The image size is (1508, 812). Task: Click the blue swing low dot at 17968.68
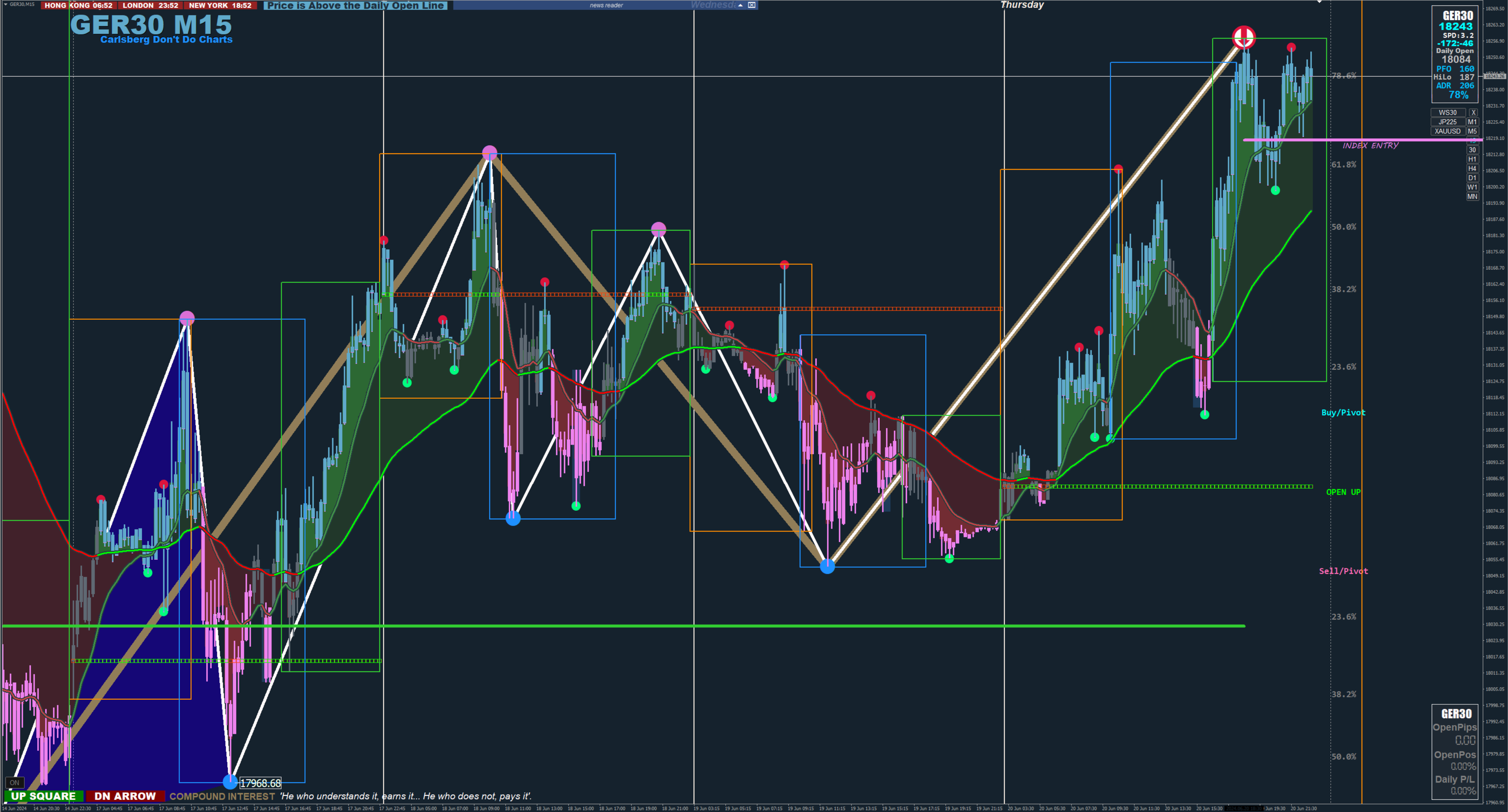[230, 782]
